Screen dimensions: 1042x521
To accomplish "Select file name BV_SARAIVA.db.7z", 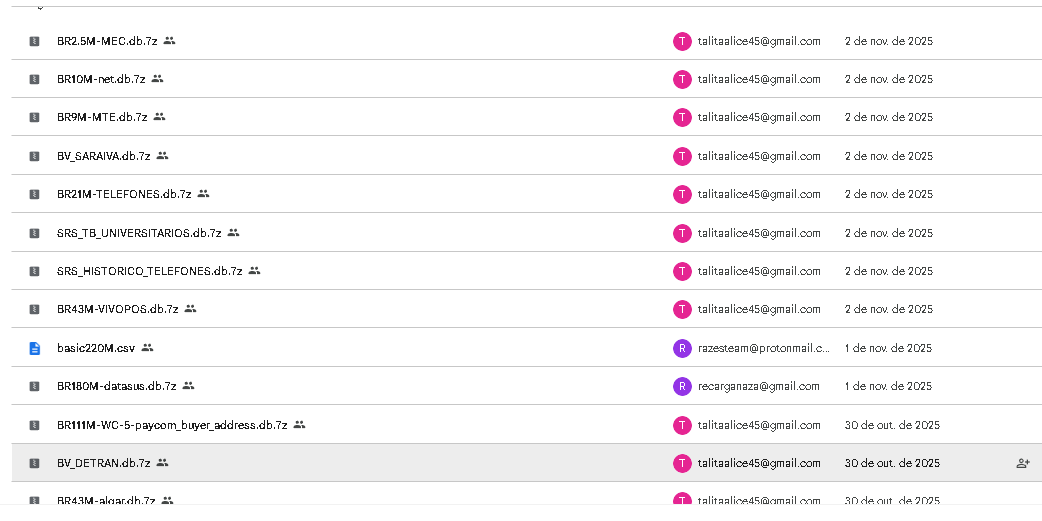I will (x=104, y=156).
